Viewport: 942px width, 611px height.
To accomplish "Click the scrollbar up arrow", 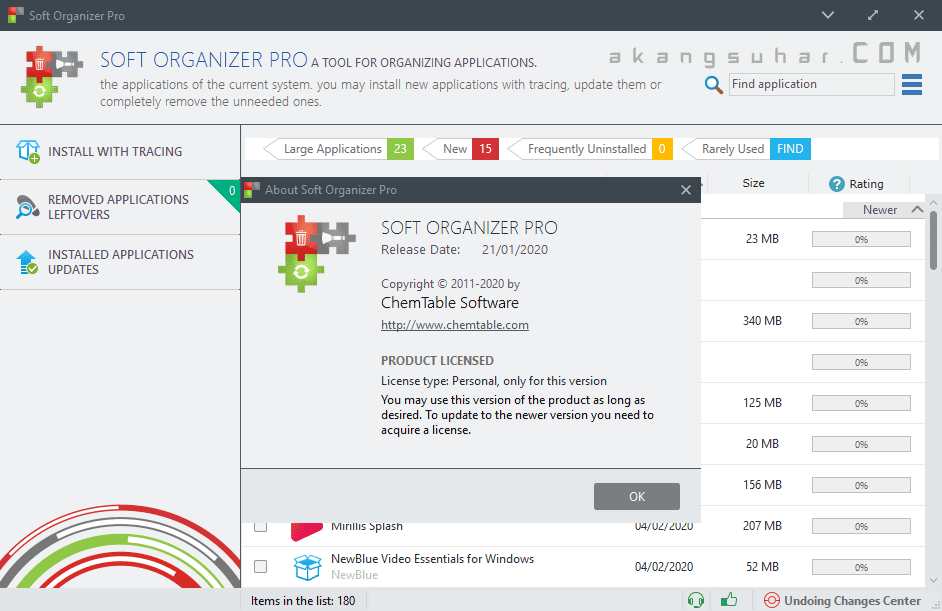I will [x=933, y=202].
